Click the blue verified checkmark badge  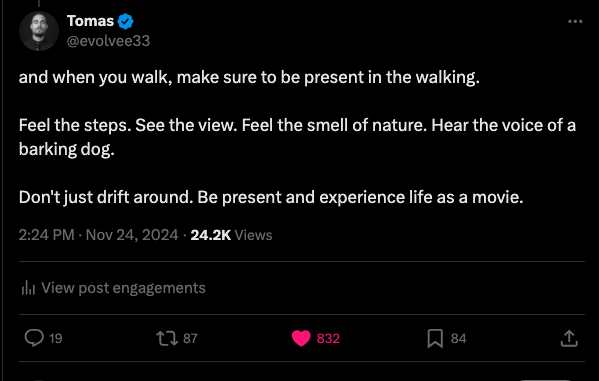(x=125, y=21)
